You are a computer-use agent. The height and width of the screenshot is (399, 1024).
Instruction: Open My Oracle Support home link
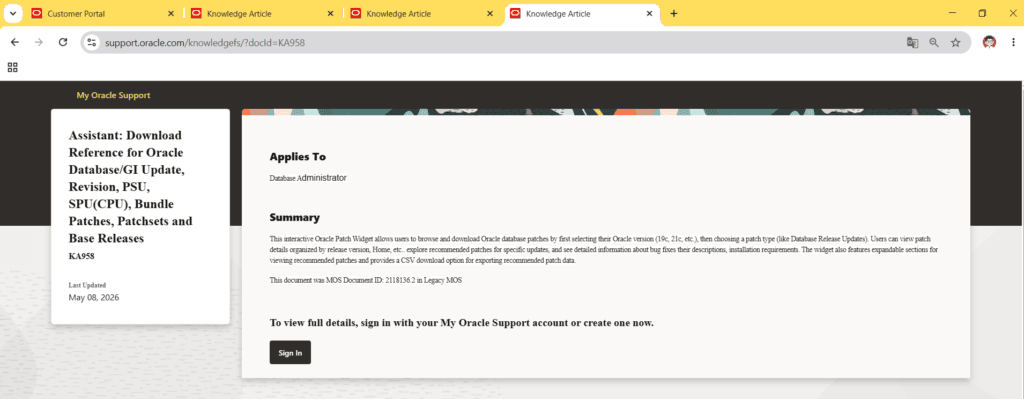[113, 95]
